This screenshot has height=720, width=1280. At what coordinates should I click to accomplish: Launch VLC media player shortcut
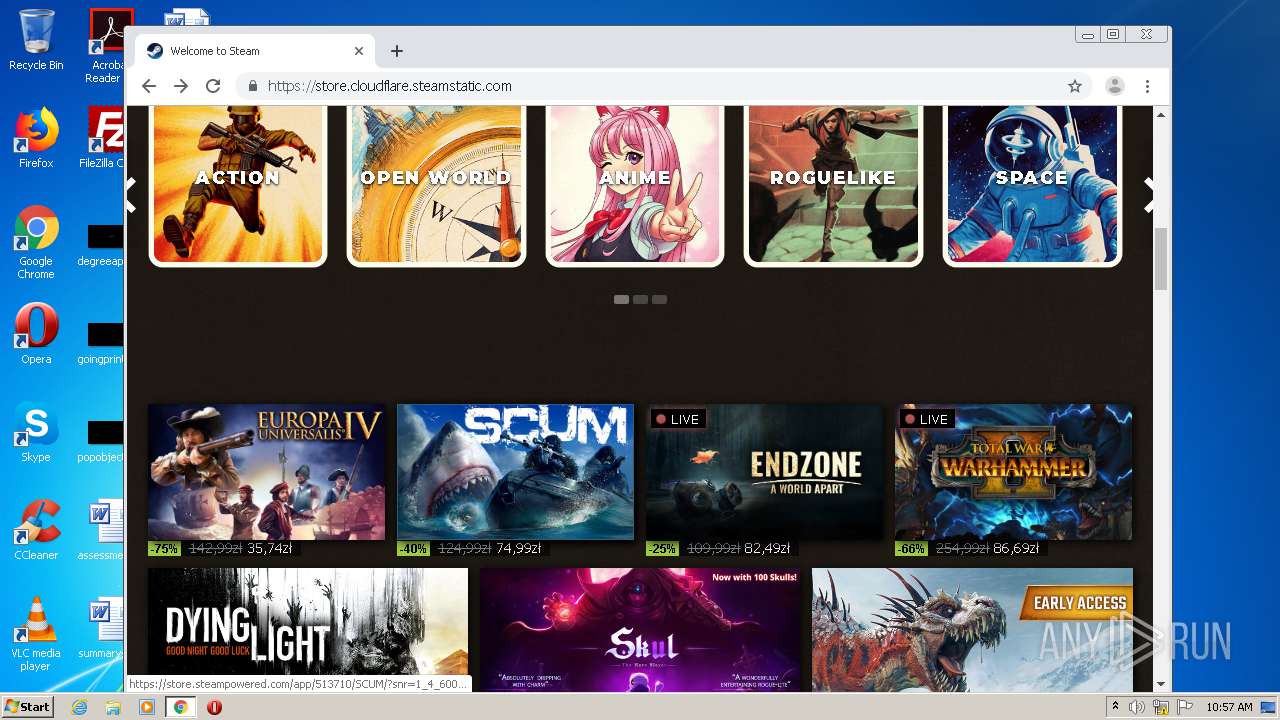(x=36, y=634)
